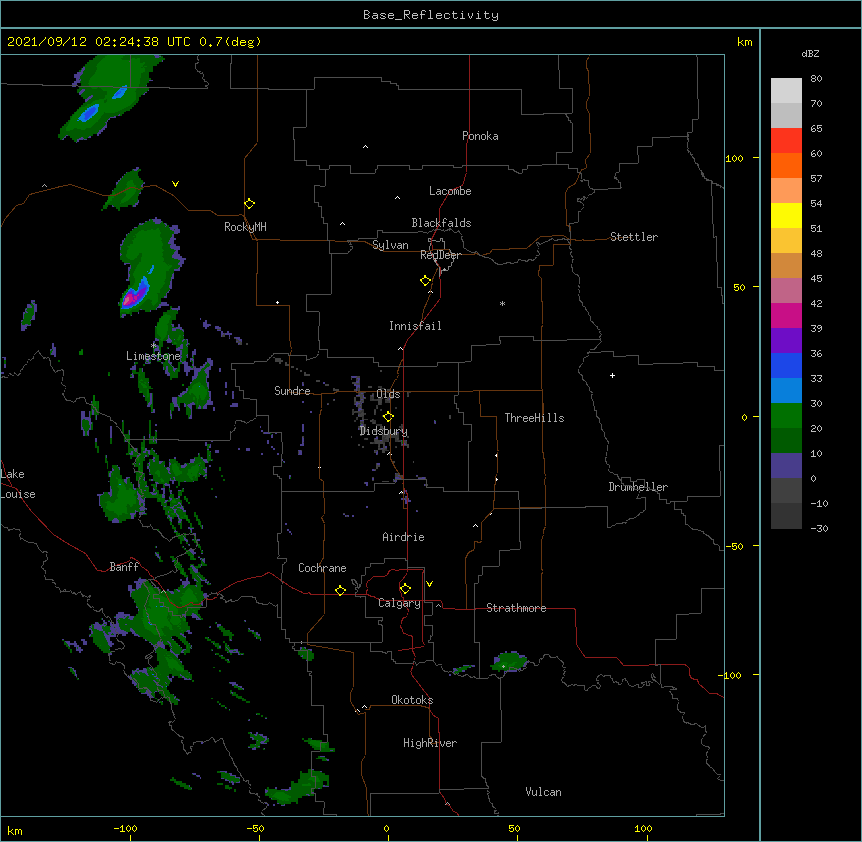862x842 pixels.
Task: Click the yellow diamond marker below Cochrane
Action: pos(340,590)
